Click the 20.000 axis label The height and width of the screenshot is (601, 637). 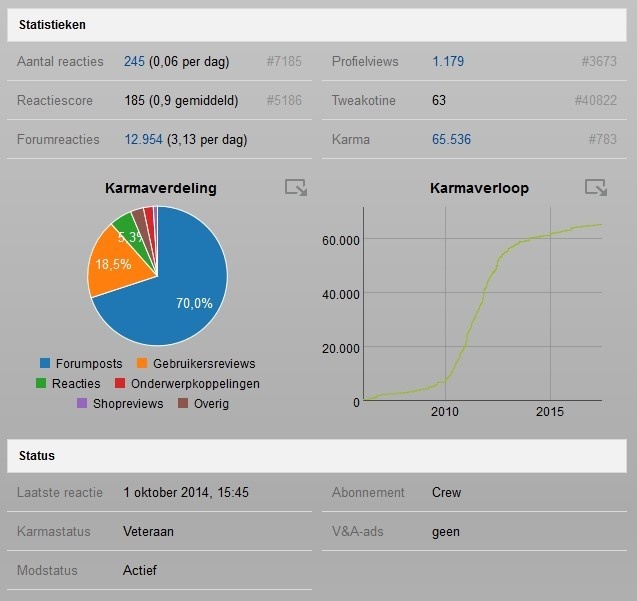tap(340, 349)
